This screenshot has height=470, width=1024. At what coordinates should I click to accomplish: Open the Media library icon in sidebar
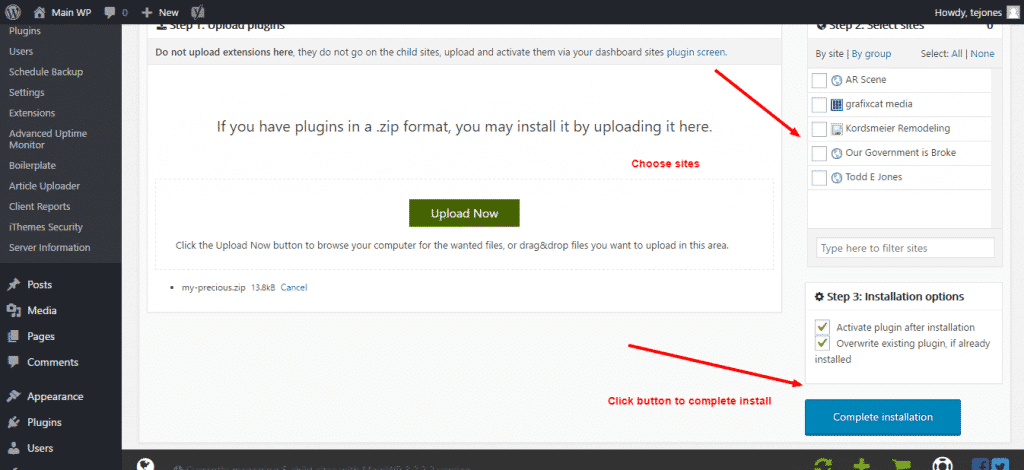[x=13, y=311]
